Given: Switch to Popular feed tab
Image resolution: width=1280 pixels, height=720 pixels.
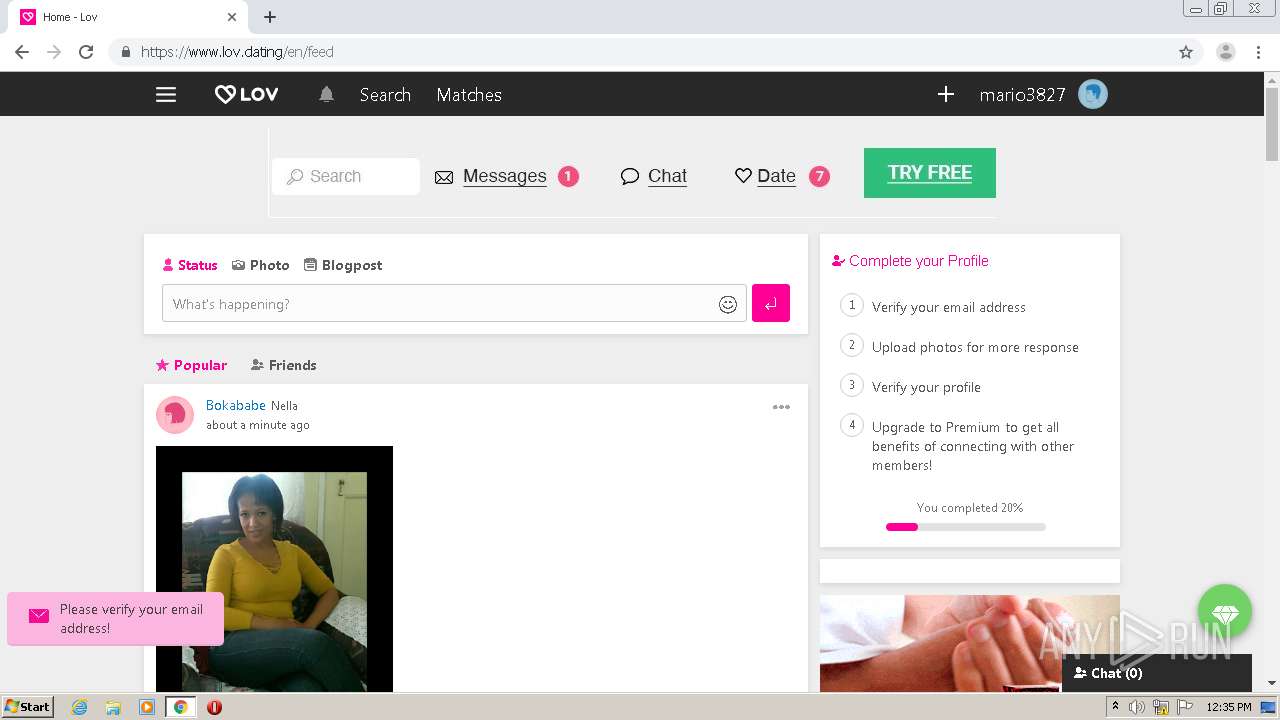Looking at the screenshot, I should pyautogui.click(x=191, y=365).
